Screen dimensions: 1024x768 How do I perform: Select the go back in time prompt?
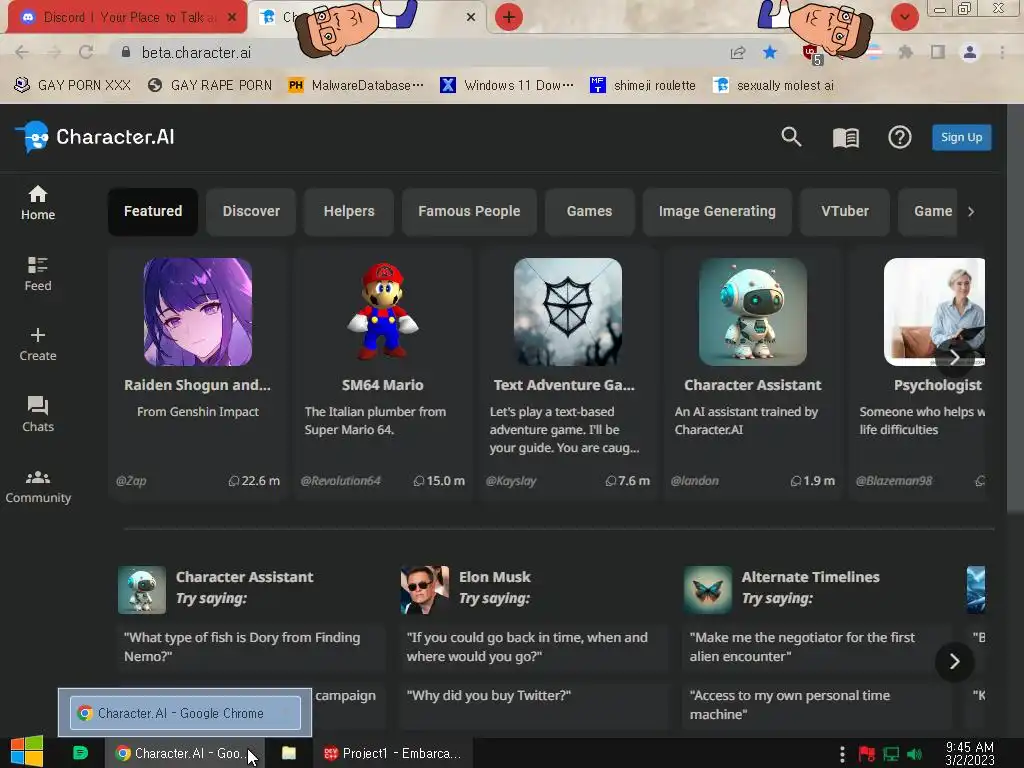(534, 647)
